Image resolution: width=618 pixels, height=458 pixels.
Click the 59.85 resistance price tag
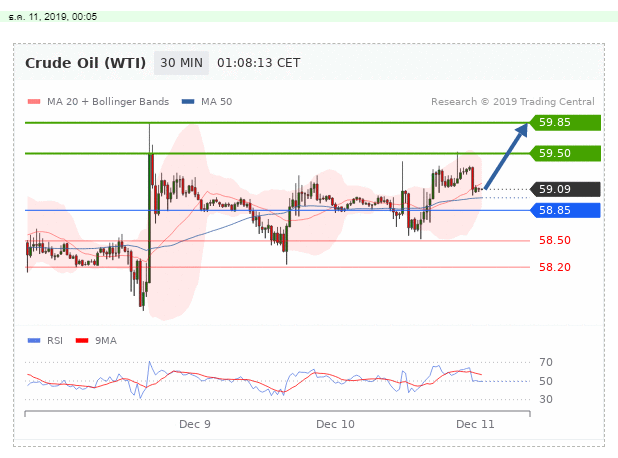(x=565, y=123)
